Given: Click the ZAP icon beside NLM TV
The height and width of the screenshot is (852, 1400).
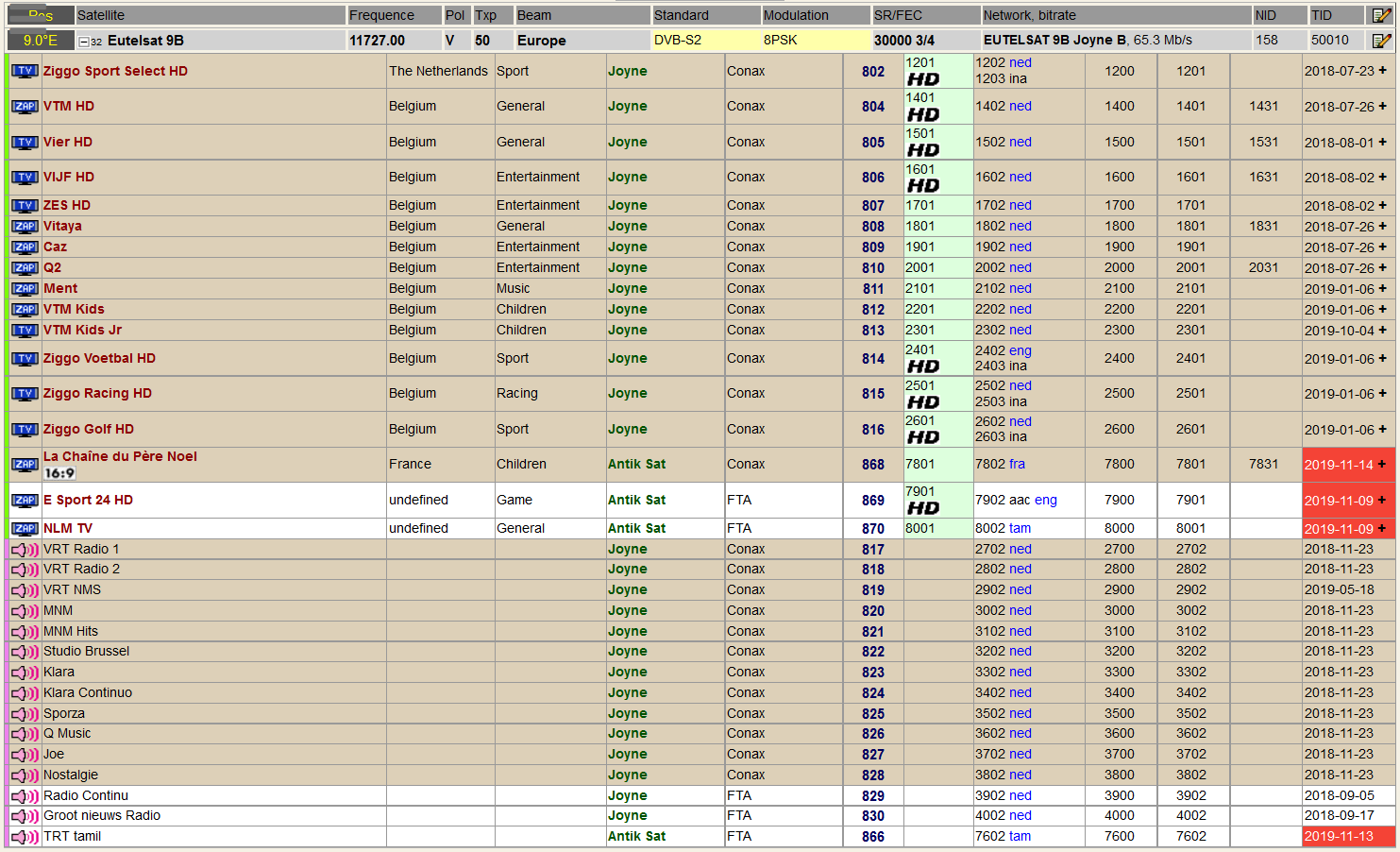Looking at the screenshot, I should coord(25,529).
